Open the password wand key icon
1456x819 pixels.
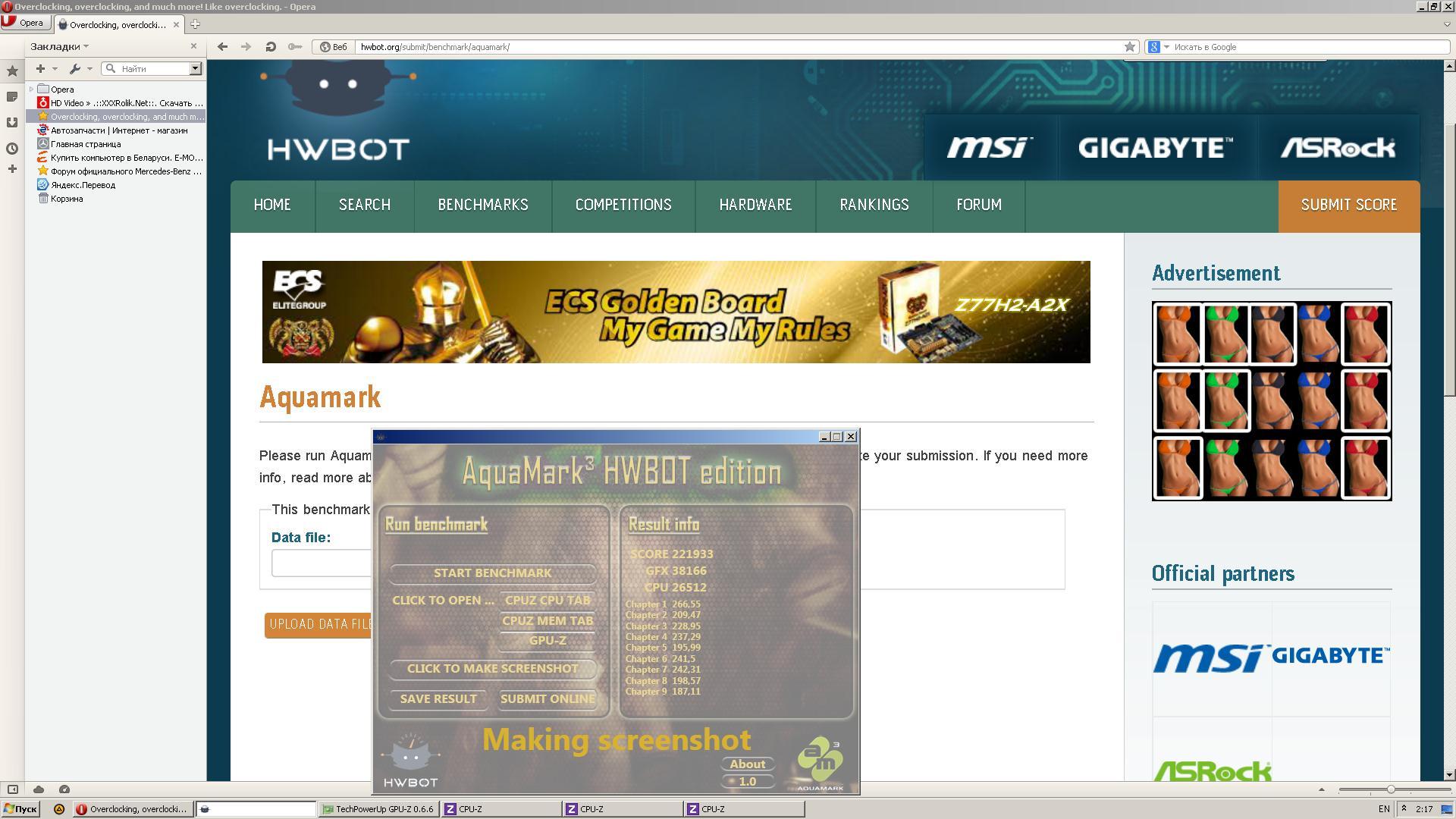pyautogui.click(x=295, y=47)
